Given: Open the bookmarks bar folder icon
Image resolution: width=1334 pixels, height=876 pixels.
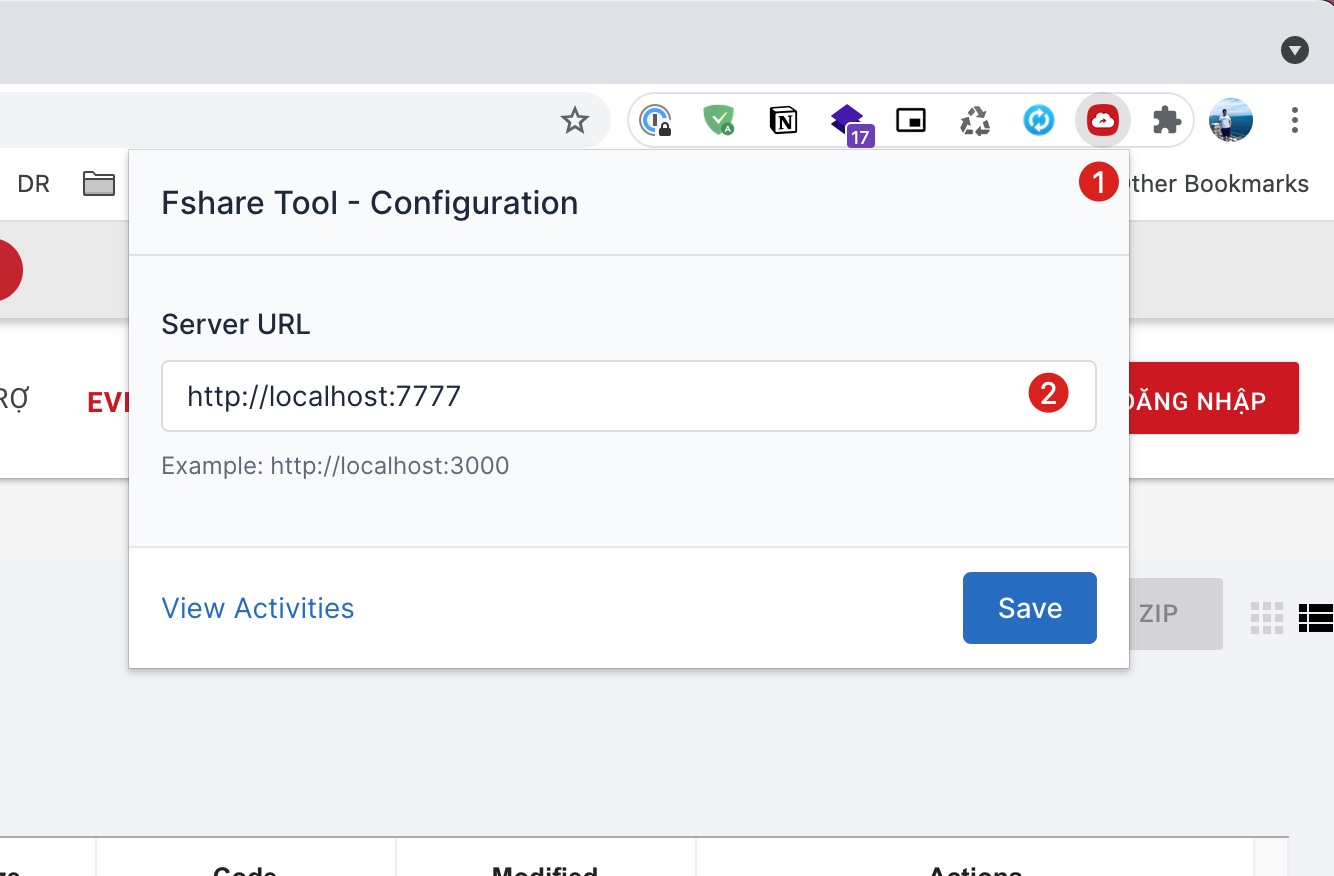Looking at the screenshot, I should pyautogui.click(x=99, y=184).
